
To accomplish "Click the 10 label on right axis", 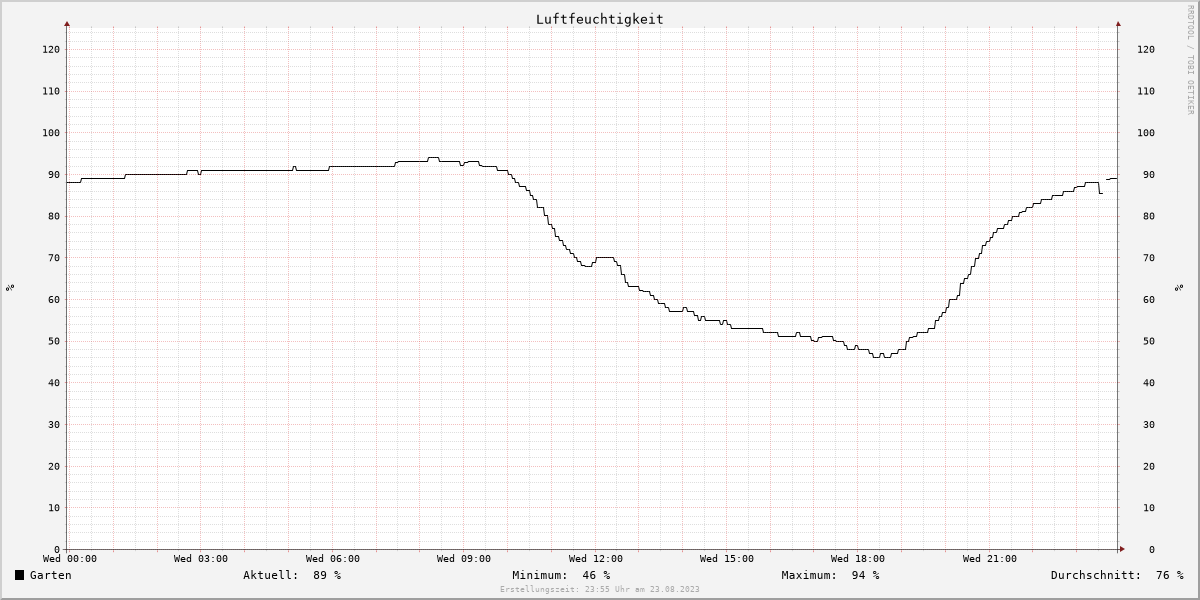I will pos(1149,508).
